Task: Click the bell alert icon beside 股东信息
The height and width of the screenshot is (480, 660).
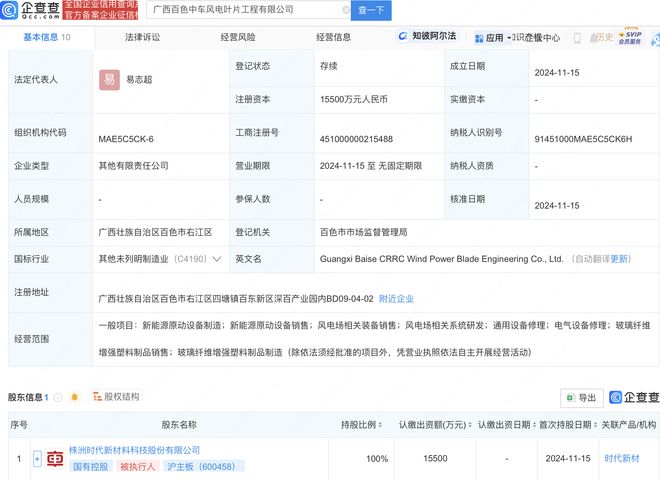Action: click(x=75, y=397)
